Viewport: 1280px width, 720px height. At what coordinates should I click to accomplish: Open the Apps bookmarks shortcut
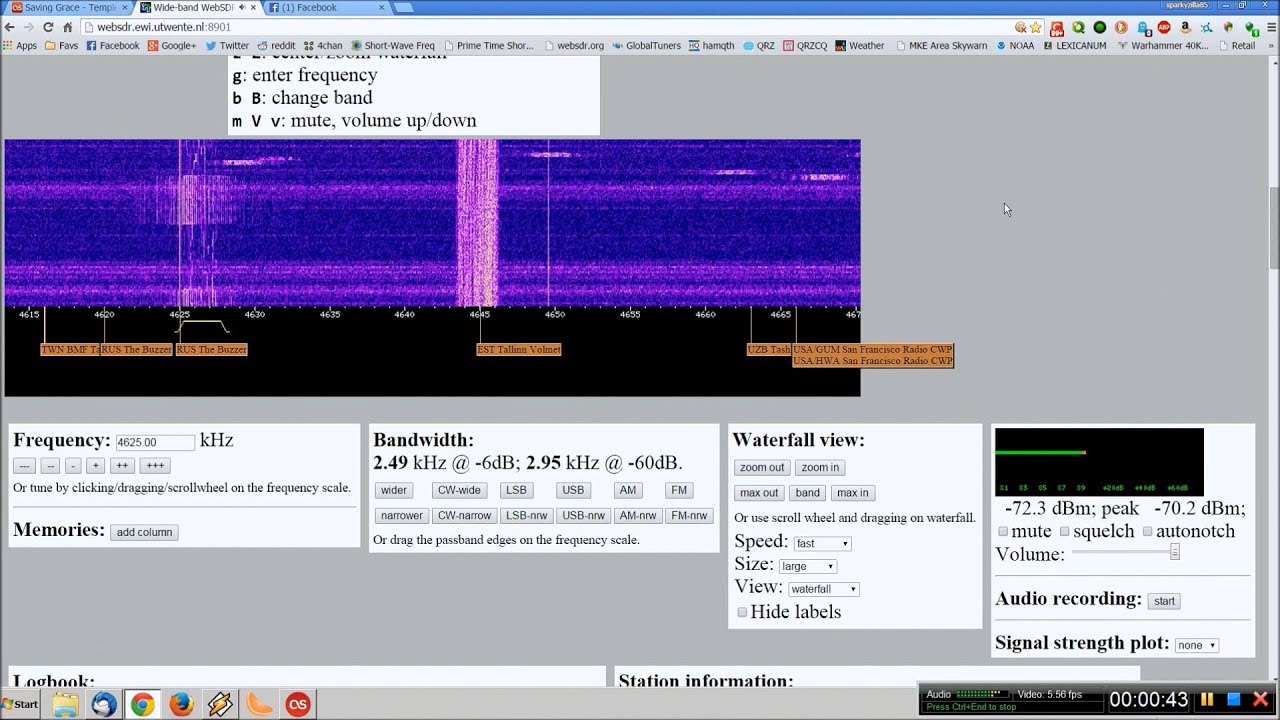pyautogui.click(x=20, y=45)
